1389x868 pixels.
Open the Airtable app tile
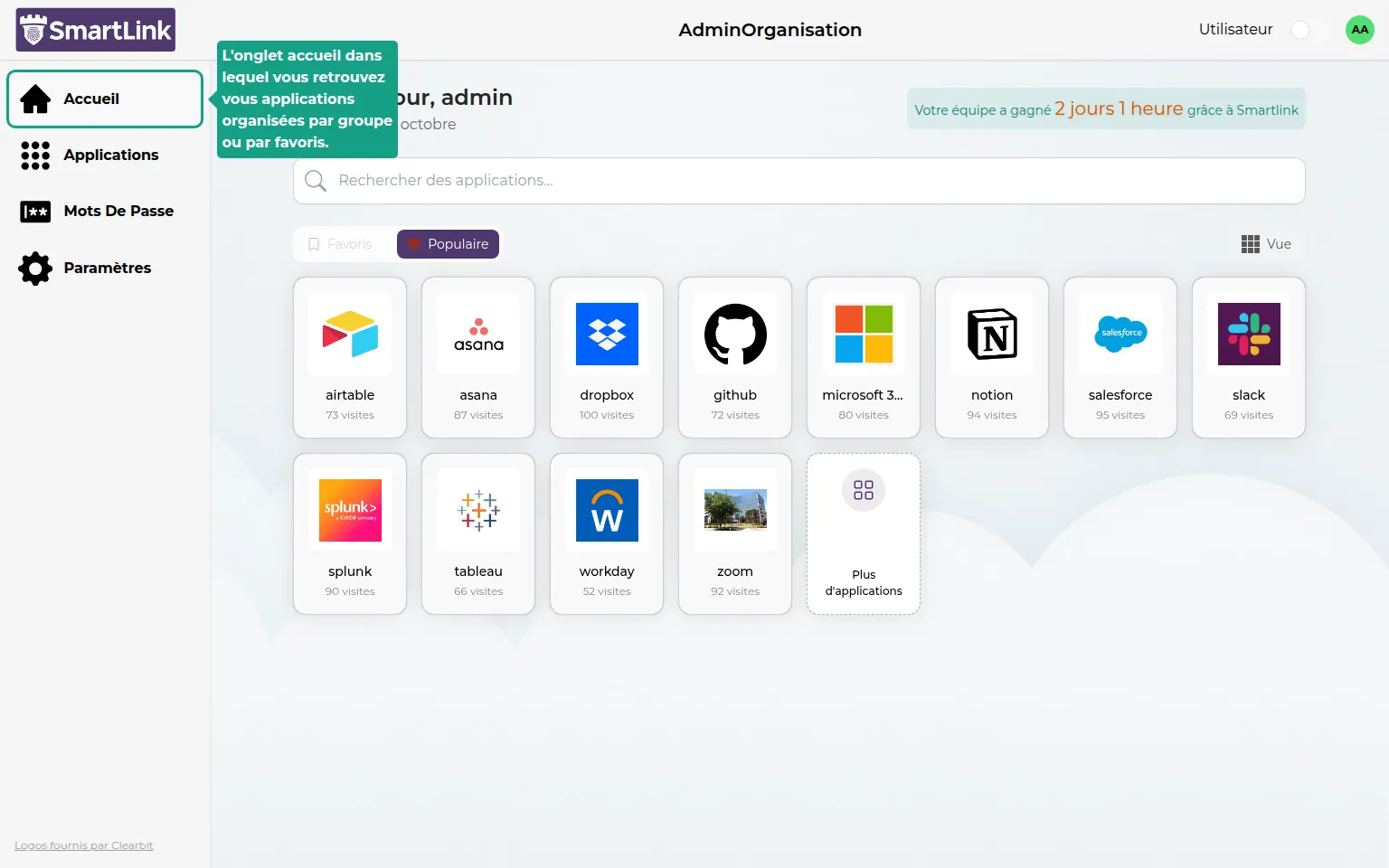click(350, 357)
